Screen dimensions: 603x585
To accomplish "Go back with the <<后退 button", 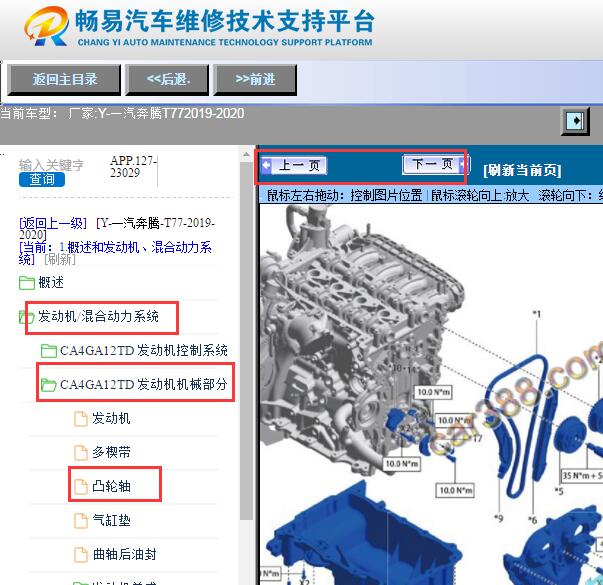I will tap(167, 80).
